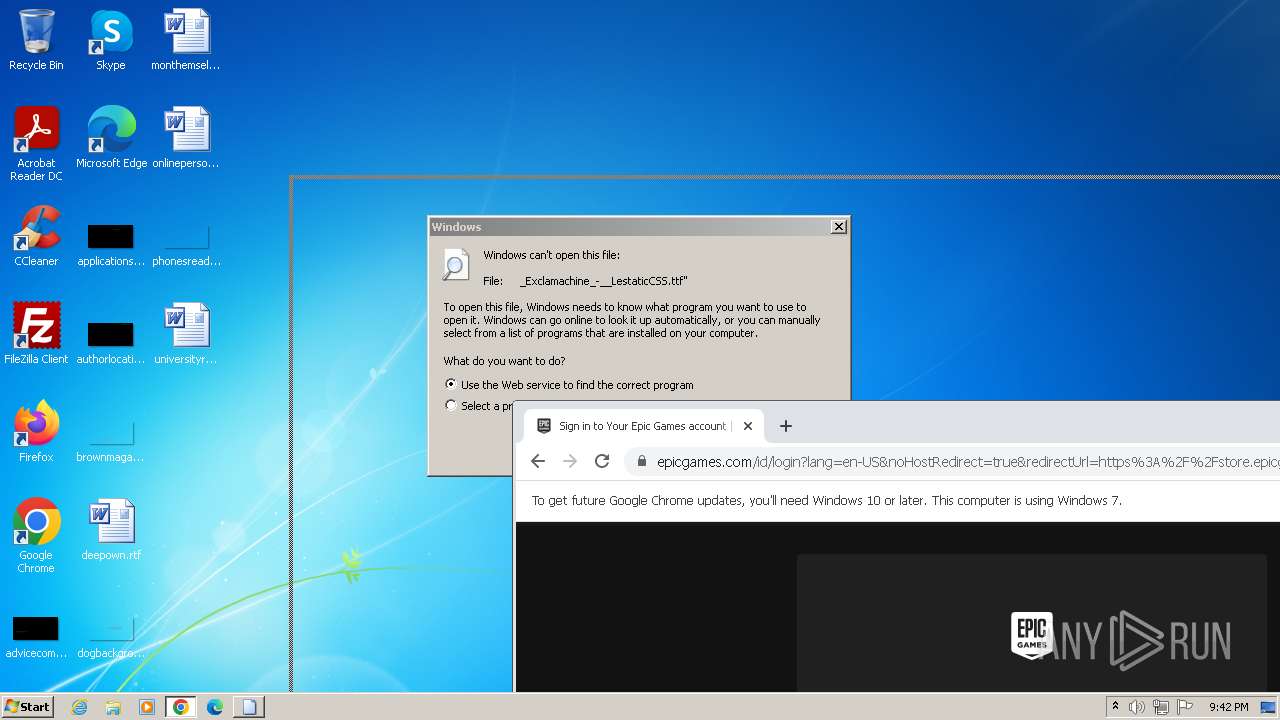Open the Edge taskbar icon
This screenshot has height=720, width=1280.
215,707
